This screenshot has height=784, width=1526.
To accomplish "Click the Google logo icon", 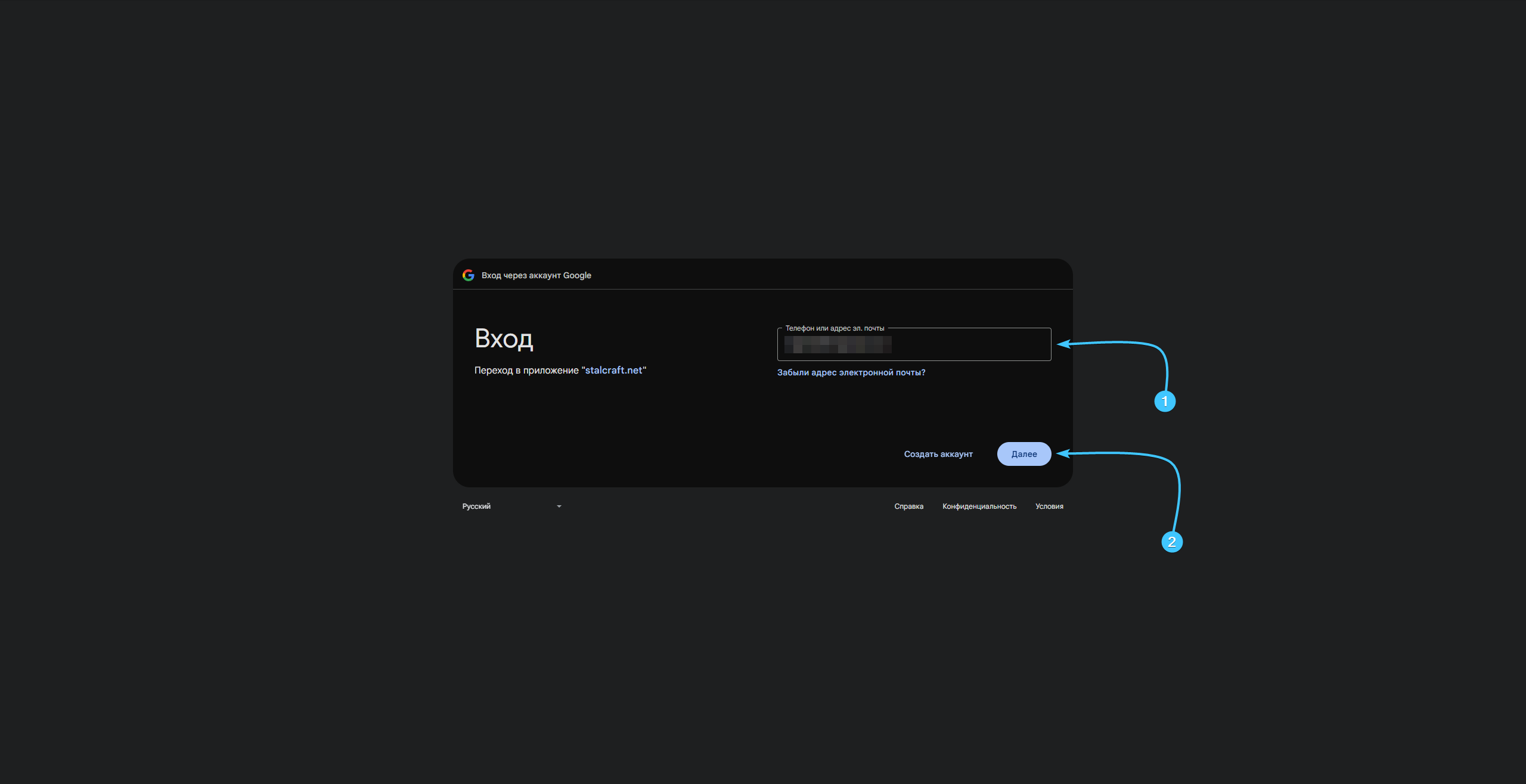I will click(469, 275).
